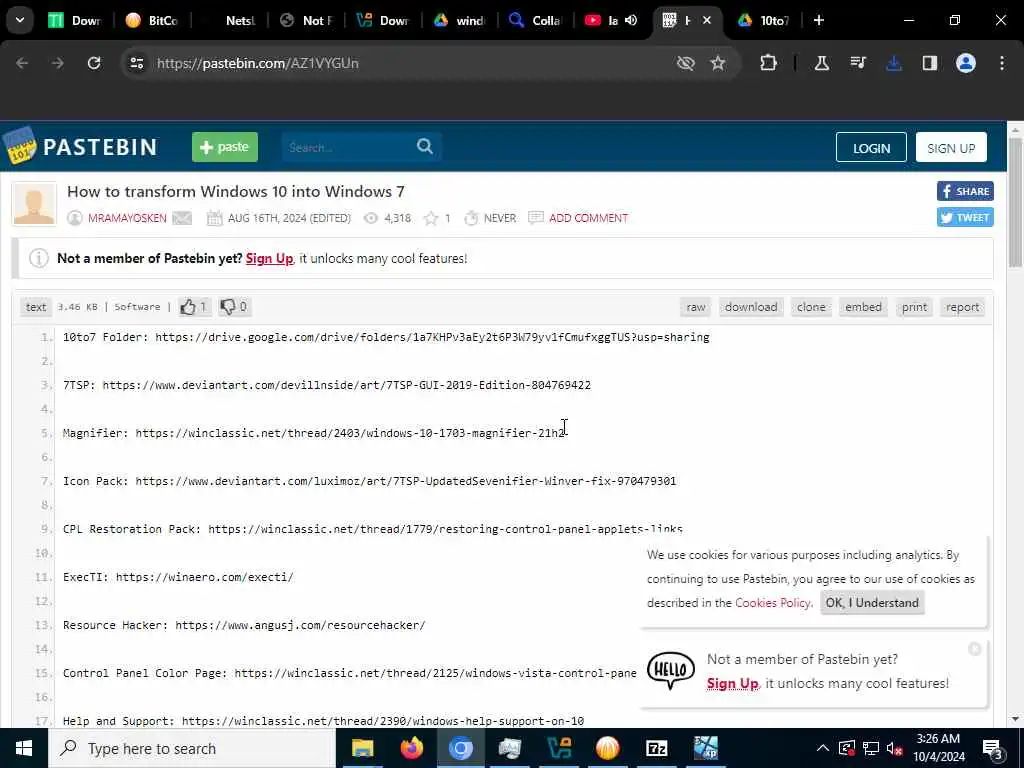Switch to the wind Google Drive tab
Screen dimensions: 1024x768
coord(459,20)
